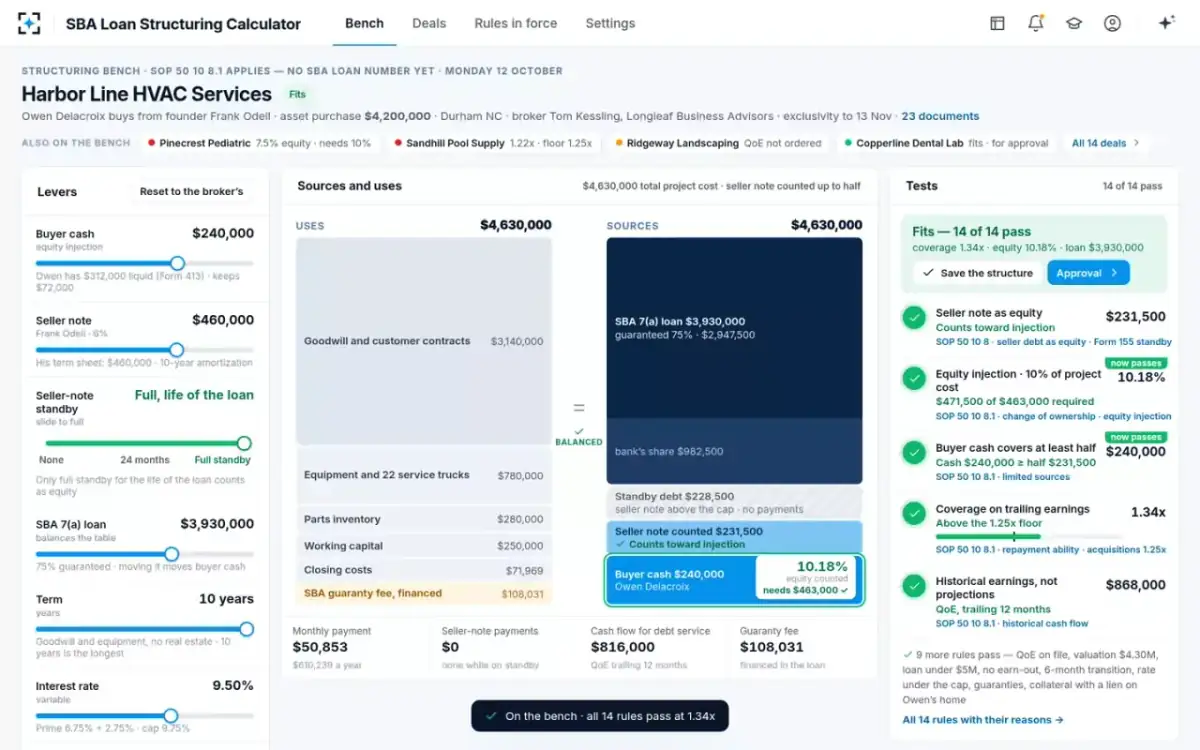Adjust the Term years slider handle
Screen dimensions: 1200x750
pos(246,629)
